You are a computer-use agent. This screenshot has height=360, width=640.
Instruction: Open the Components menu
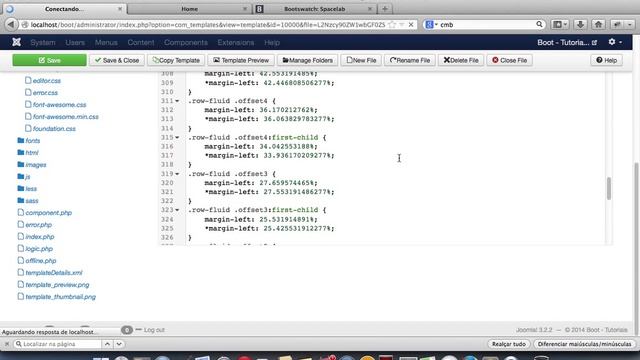click(186, 42)
